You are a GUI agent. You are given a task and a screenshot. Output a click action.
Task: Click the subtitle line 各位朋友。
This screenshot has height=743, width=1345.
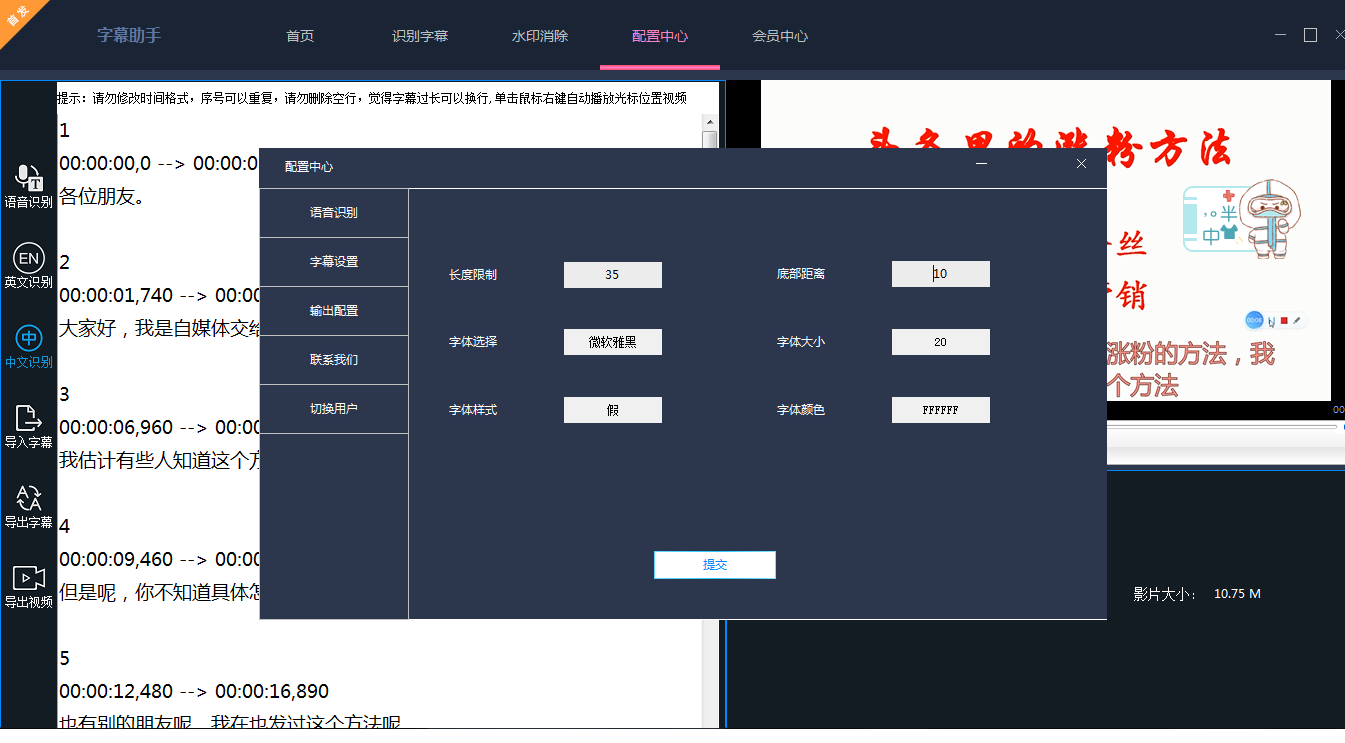pos(102,196)
